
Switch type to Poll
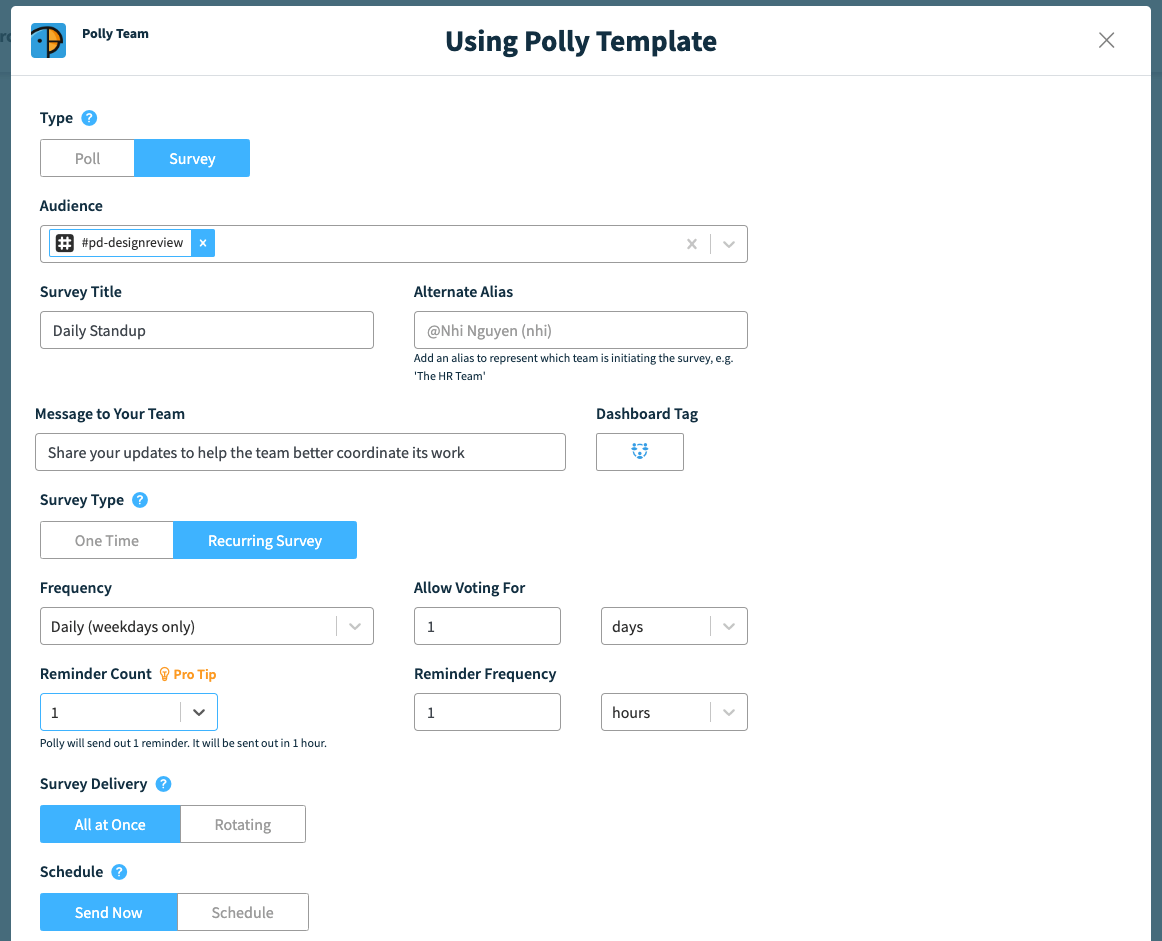click(x=87, y=158)
